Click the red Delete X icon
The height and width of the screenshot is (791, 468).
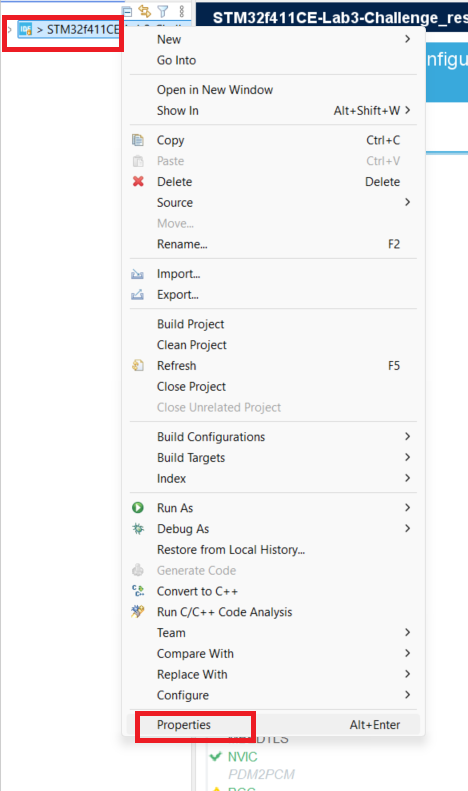pyautogui.click(x=138, y=181)
